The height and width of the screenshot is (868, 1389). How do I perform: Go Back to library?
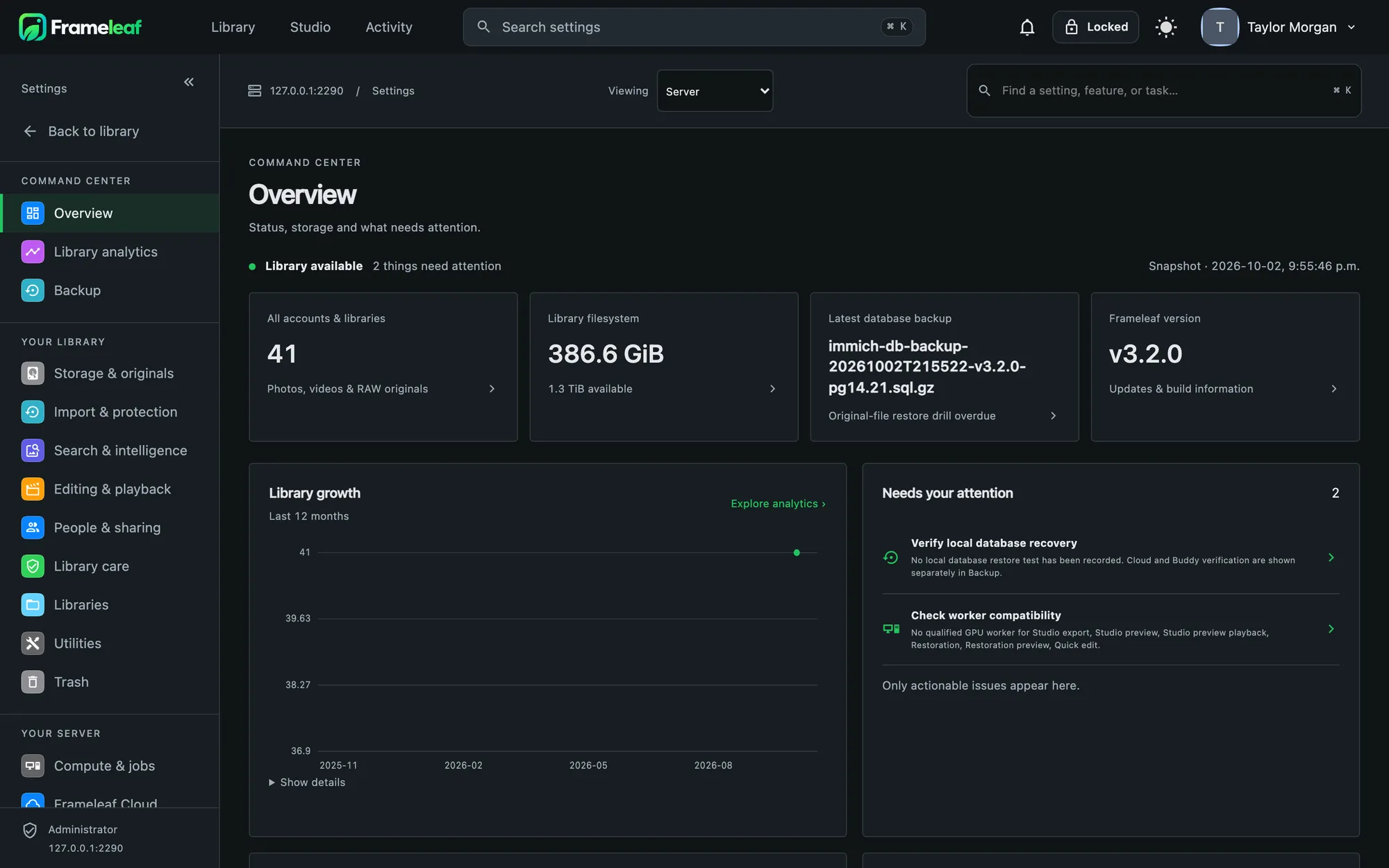tap(81, 131)
